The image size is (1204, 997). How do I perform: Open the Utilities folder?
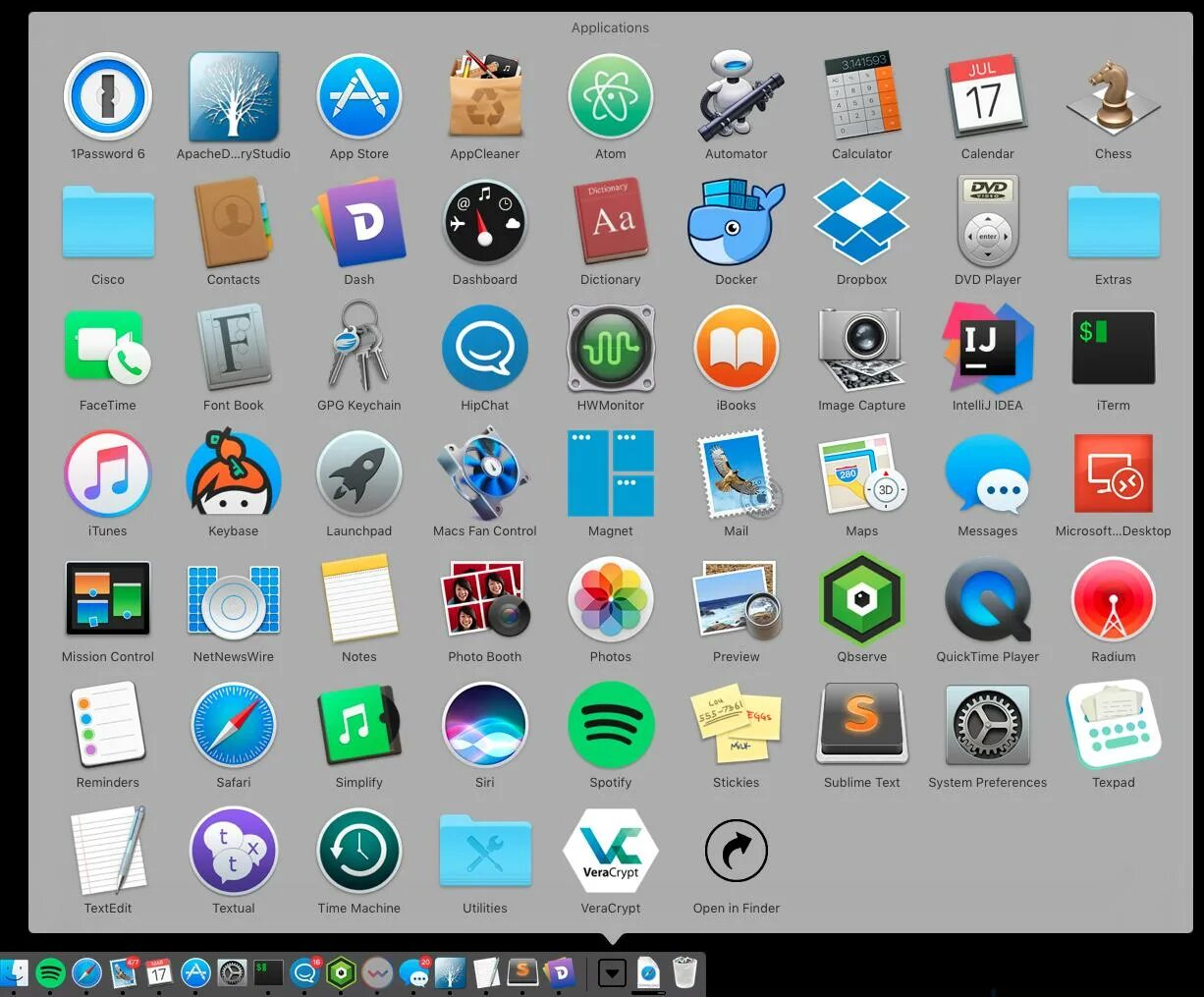coord(485,852)
